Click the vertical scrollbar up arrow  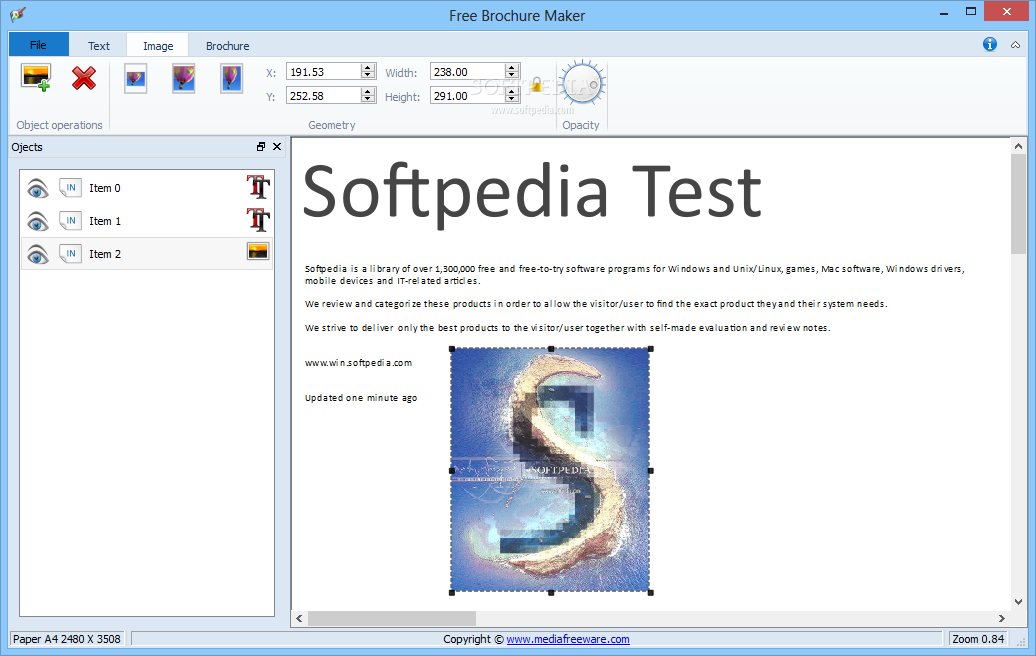tap(1018, 146)
